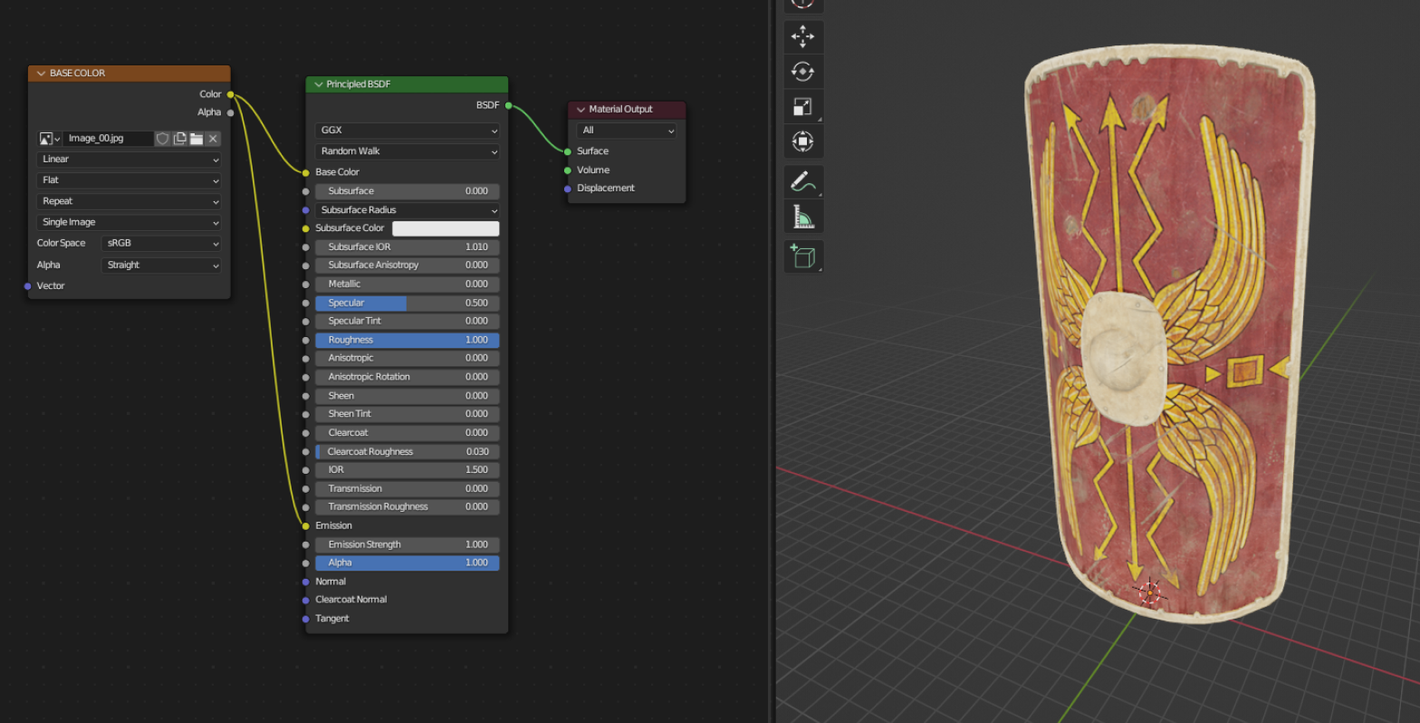Screen dimensions: 1420x723
Task: Click the Subsurface Color white swatch
Action: [x=445, y=229]
